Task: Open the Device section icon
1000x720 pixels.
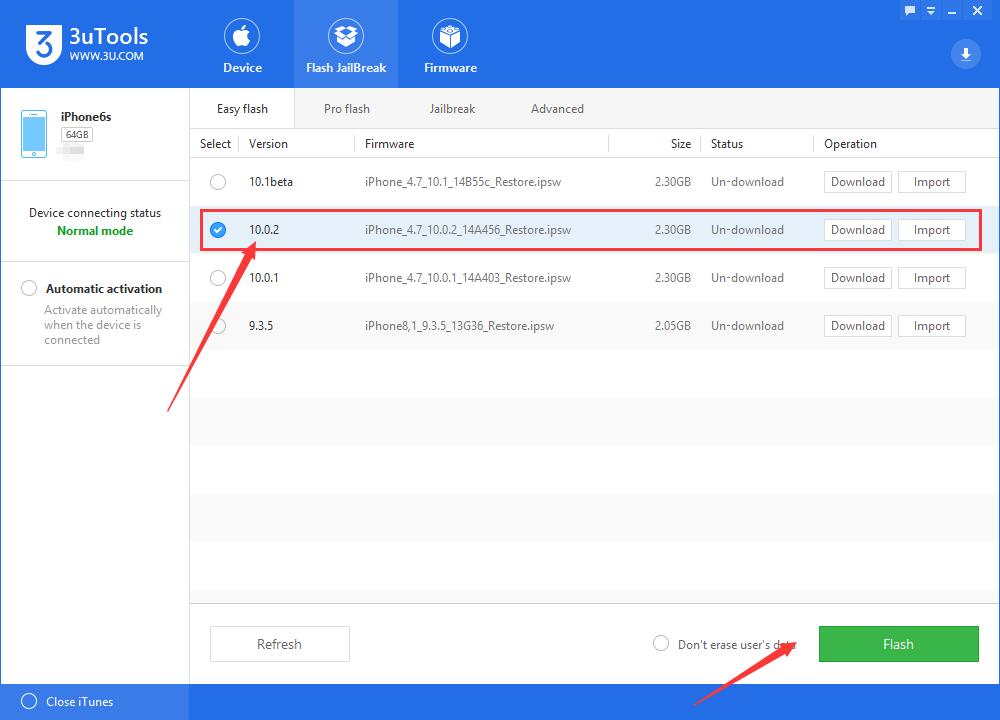Action: (x=242, y=36)
